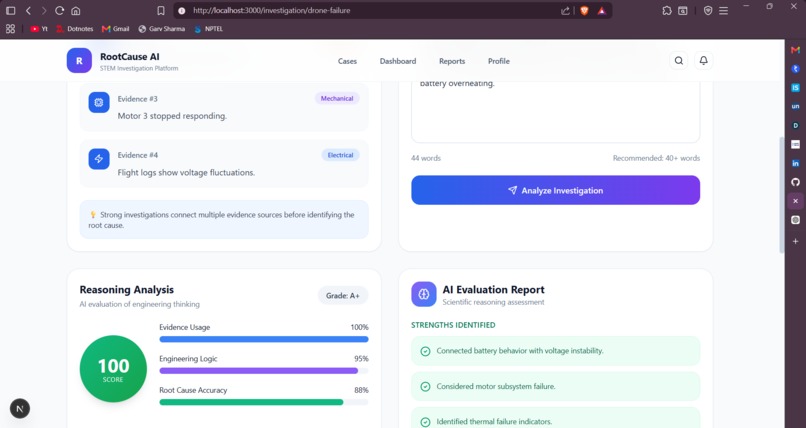Screen dimensions: 806x428
Task: Click Evidence #3 gear icon
Action: click(99, 102)
